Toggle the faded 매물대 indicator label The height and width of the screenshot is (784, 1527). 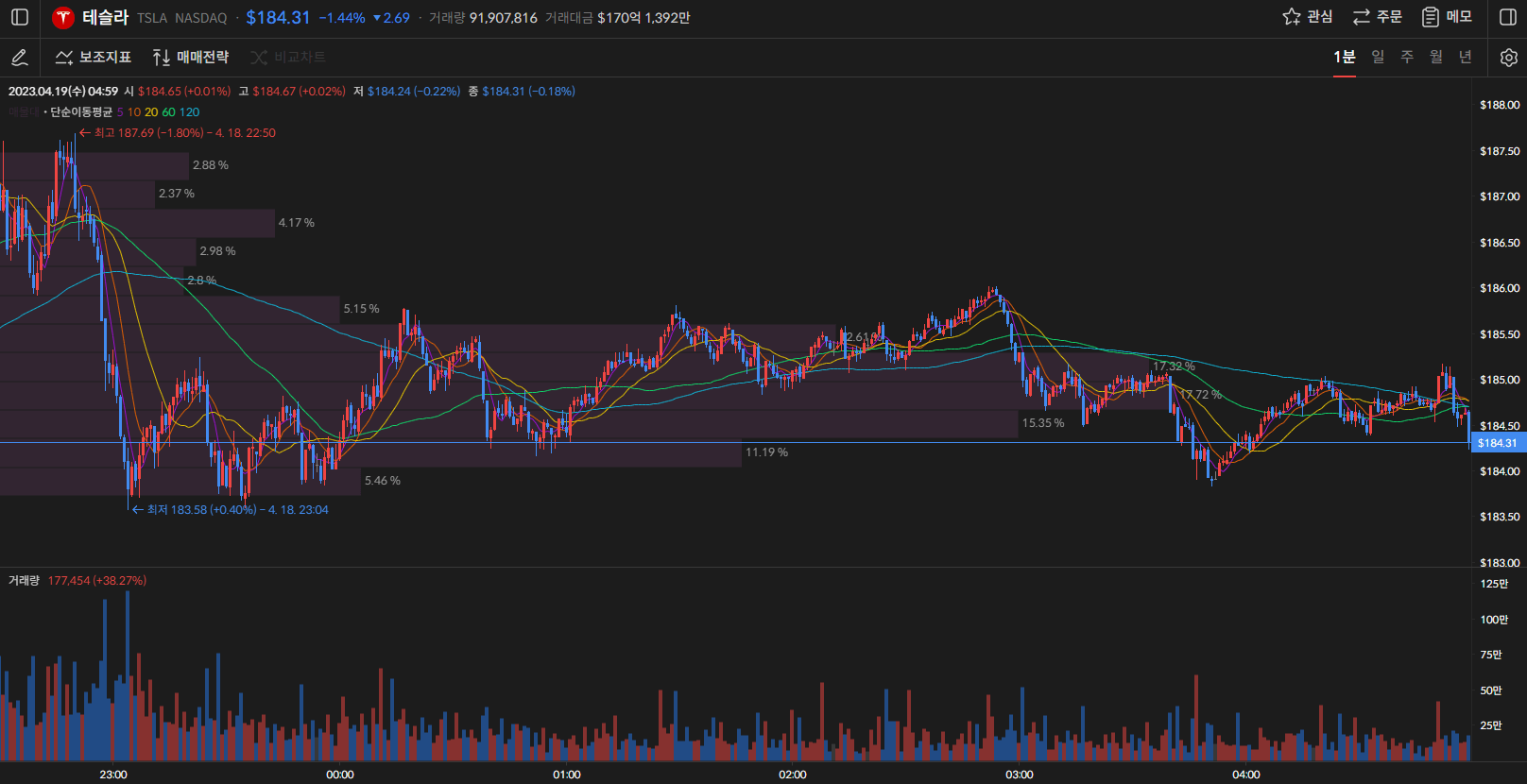point(24,111)
